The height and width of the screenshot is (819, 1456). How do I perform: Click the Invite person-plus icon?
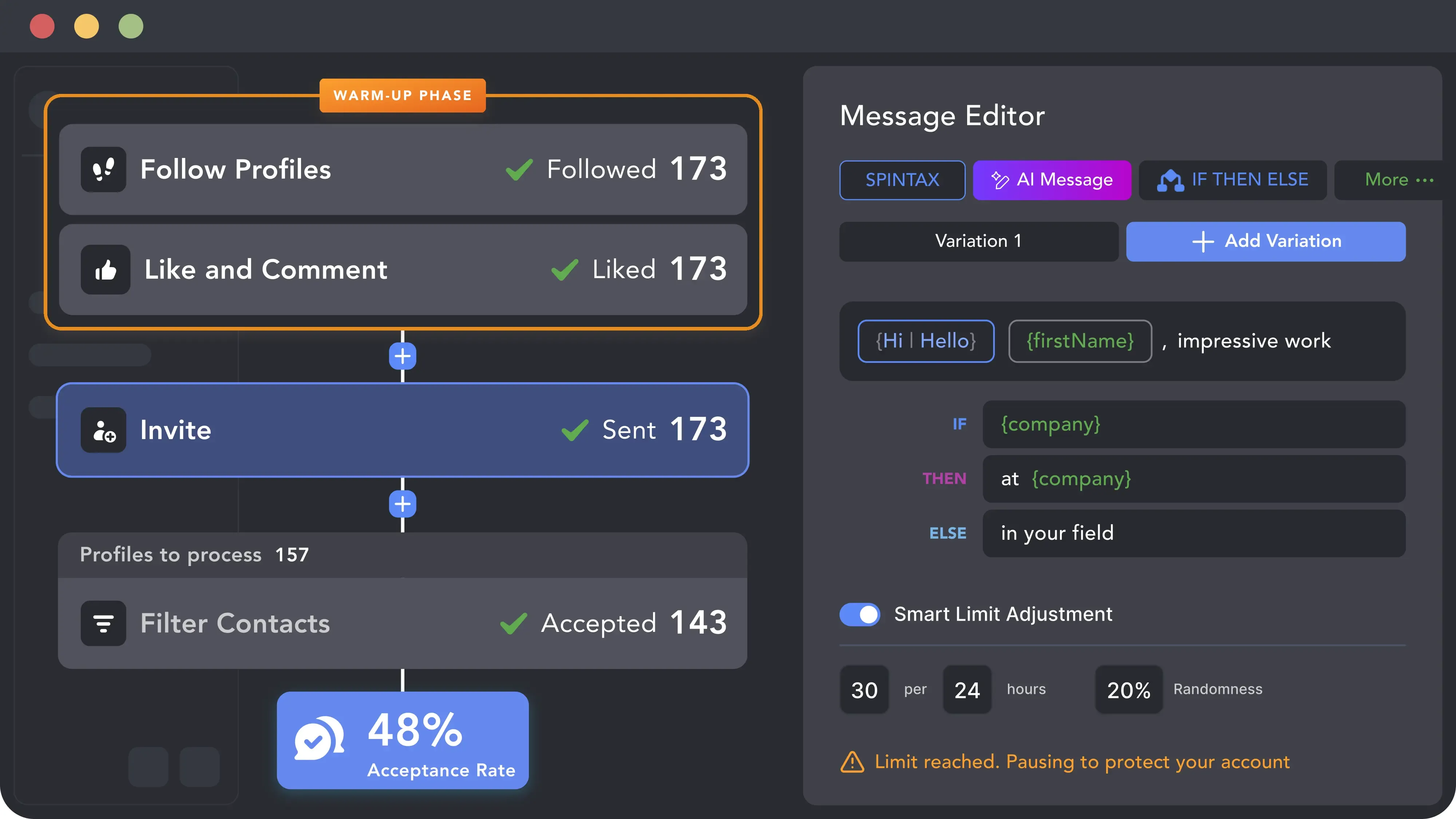point(103,430)
